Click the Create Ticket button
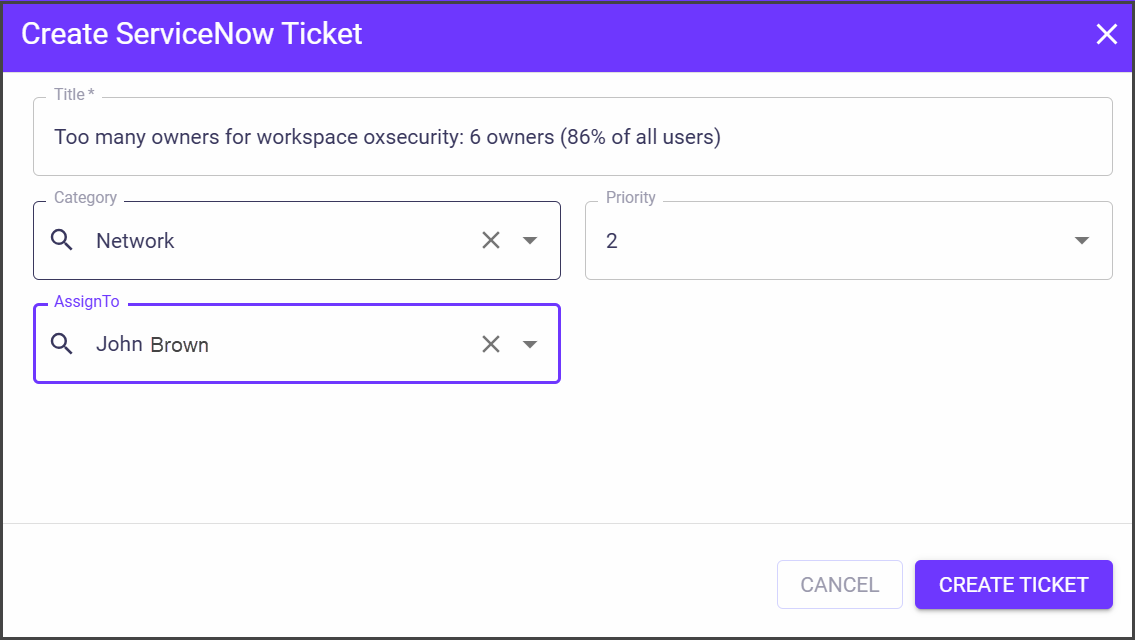The image size is (1135, 640). click(1013, 585)
